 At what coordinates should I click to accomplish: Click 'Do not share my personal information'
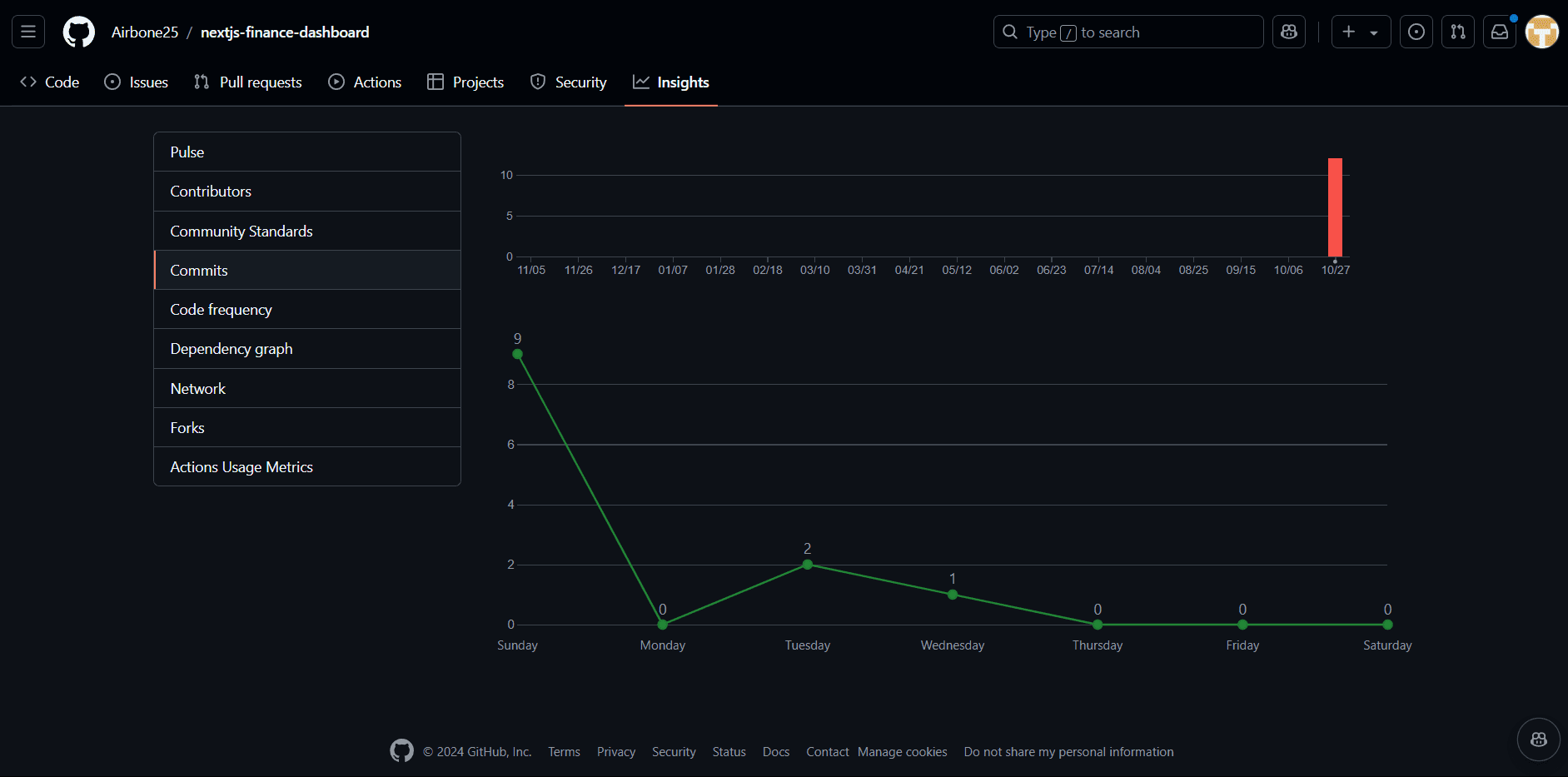(x=1069, y=752)
